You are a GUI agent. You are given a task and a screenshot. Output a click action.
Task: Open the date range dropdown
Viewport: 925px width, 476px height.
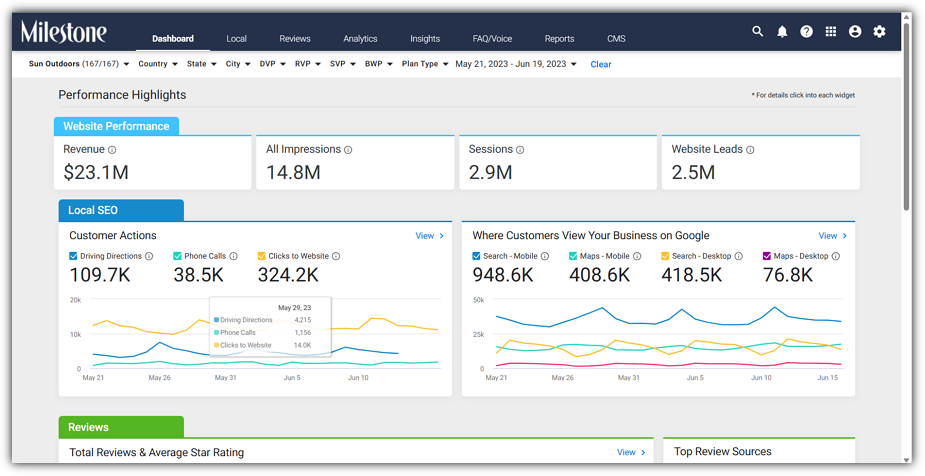pos(516,64)
